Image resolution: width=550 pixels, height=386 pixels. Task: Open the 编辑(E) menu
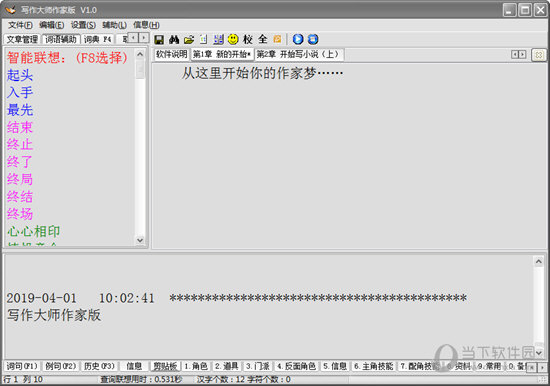pyautogui.click(x=52, y=25)
